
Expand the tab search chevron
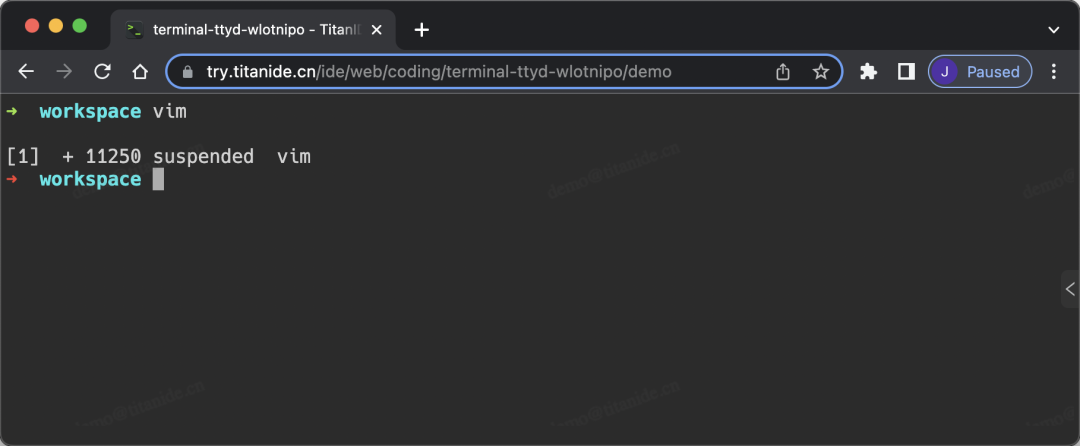click(1053, 30)
